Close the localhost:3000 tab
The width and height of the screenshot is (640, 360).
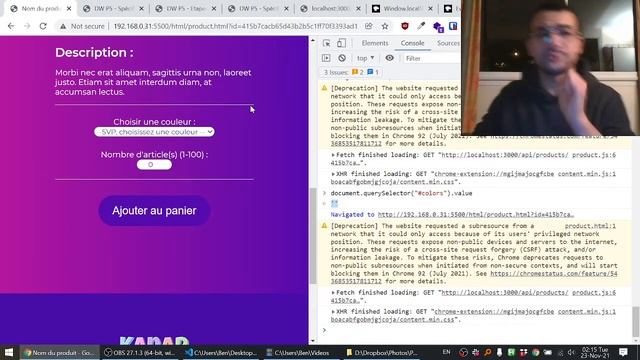coord(358,9)
